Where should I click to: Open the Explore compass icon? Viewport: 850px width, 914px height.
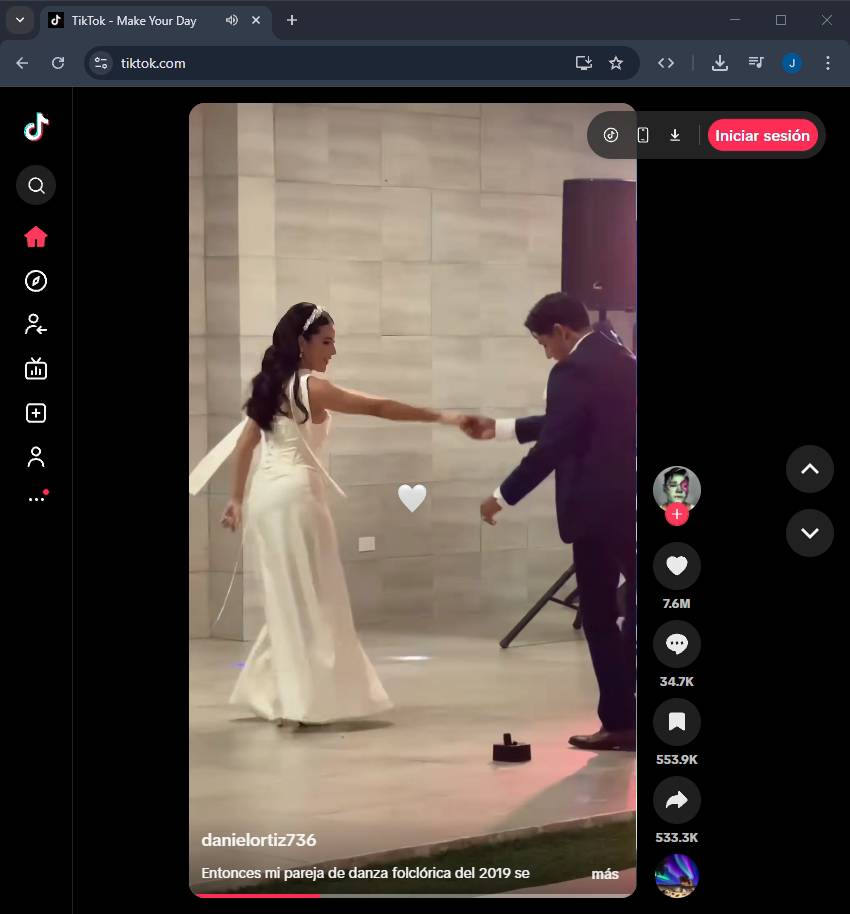pyautogui.click(x=36, y=281)
